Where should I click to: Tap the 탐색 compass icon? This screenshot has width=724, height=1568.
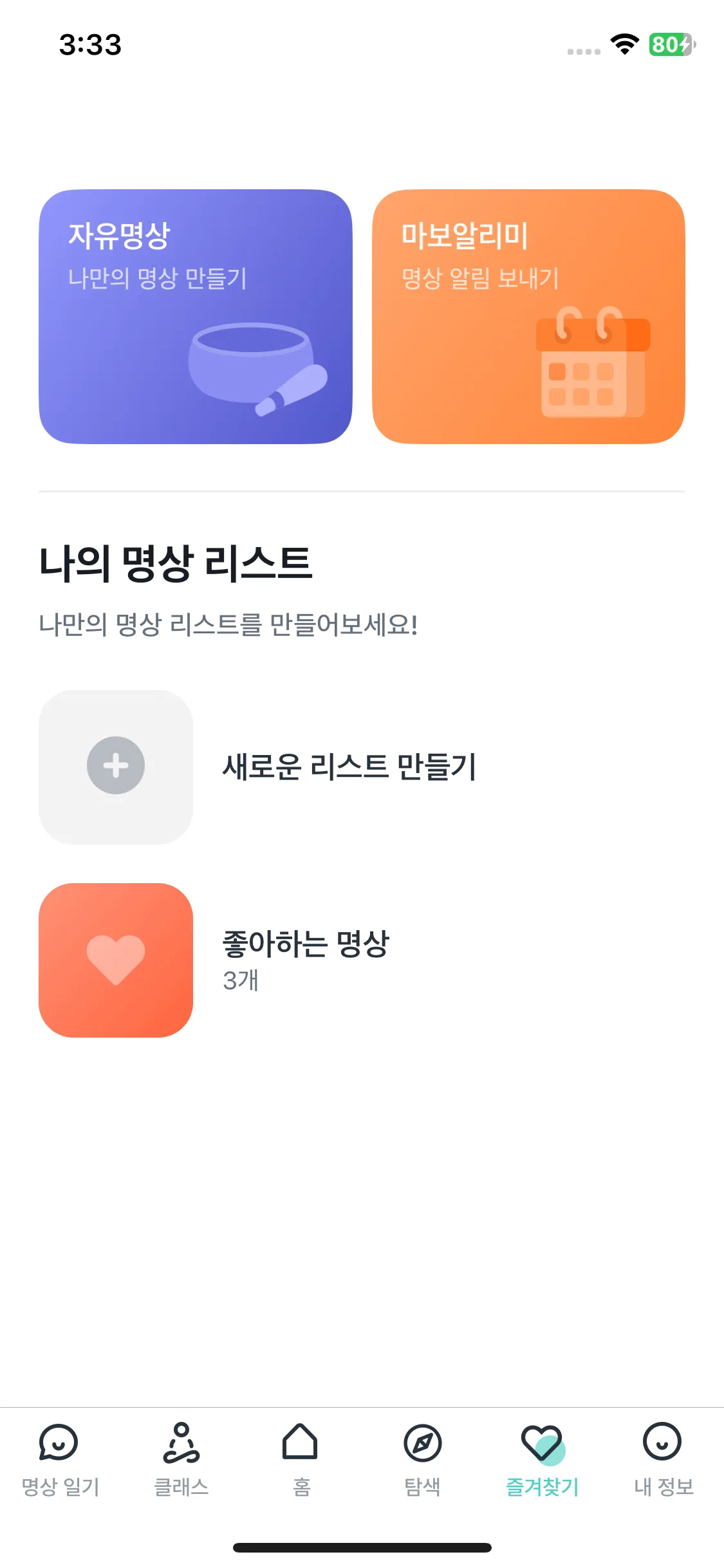click(x=423, y=1443)
